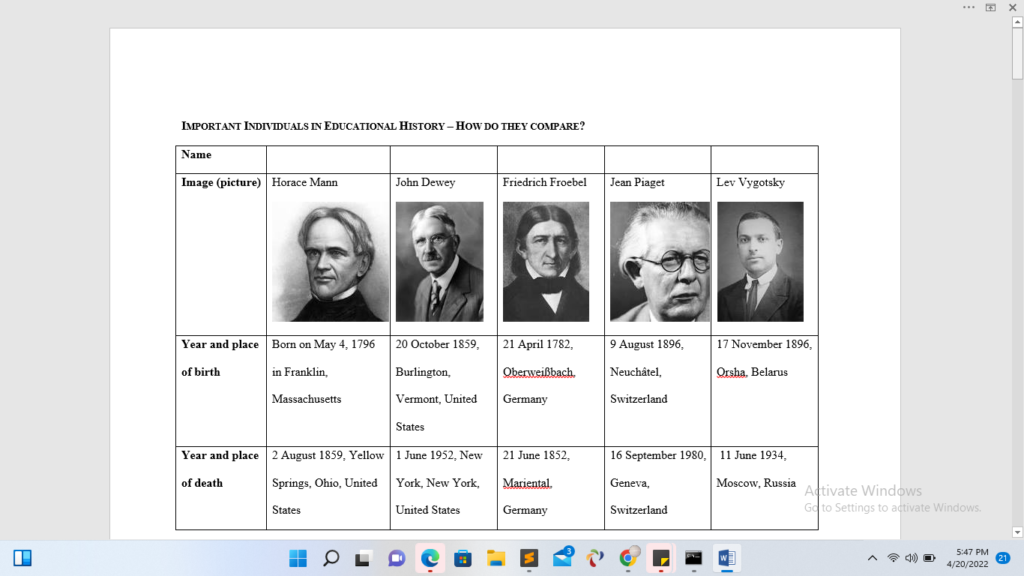1024x576 pixels.
Task: Expand the hidden system tray icons chevron
Action: 872,558
